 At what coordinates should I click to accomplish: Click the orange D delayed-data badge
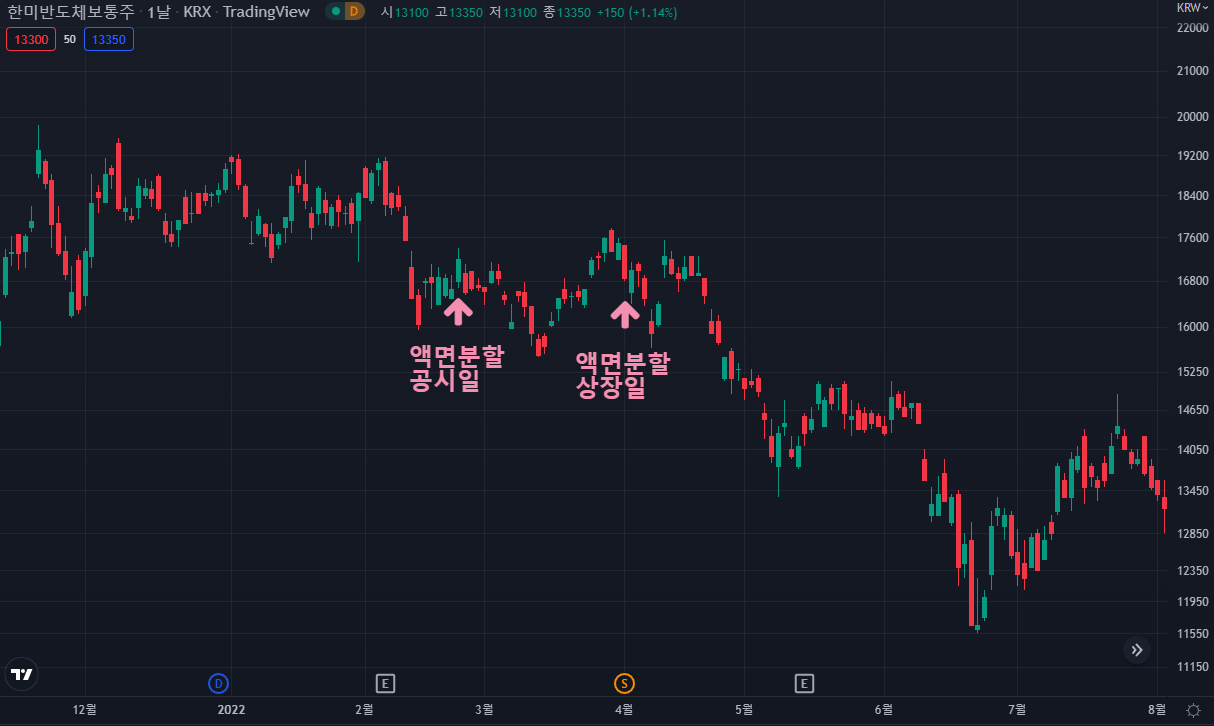(355, 12)
